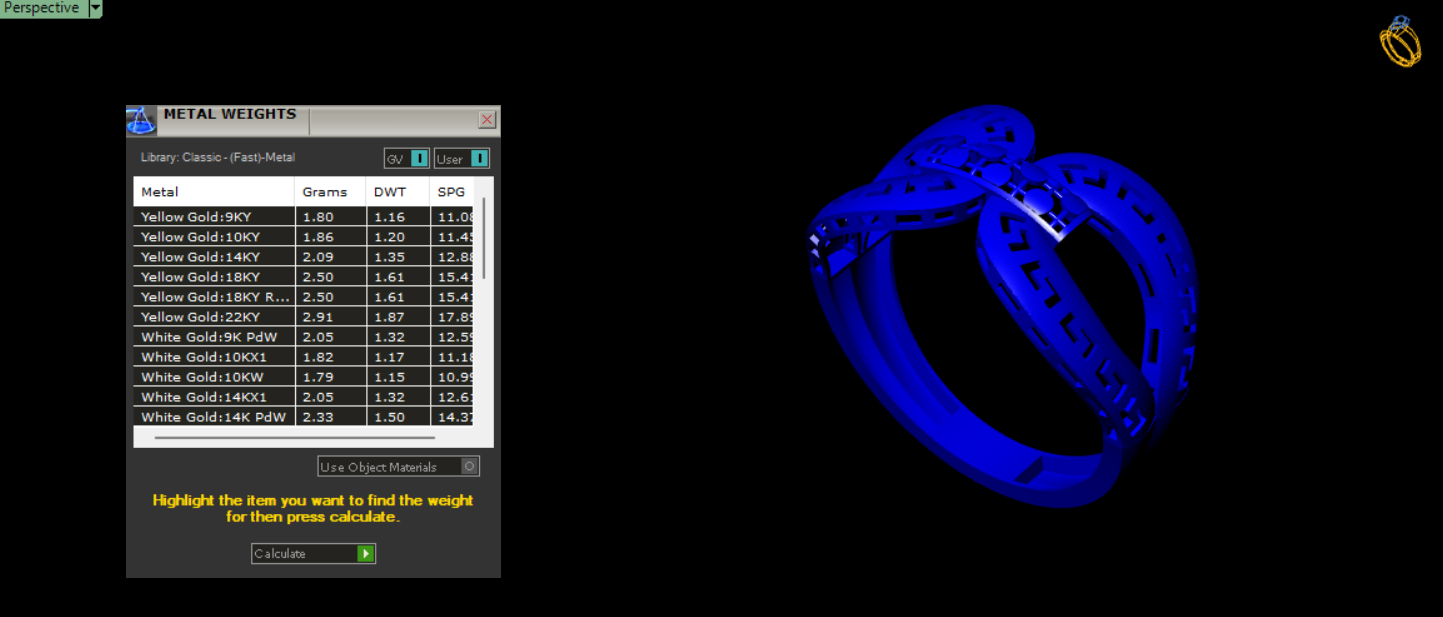Close the Metal Weights panel

[487, 120]
